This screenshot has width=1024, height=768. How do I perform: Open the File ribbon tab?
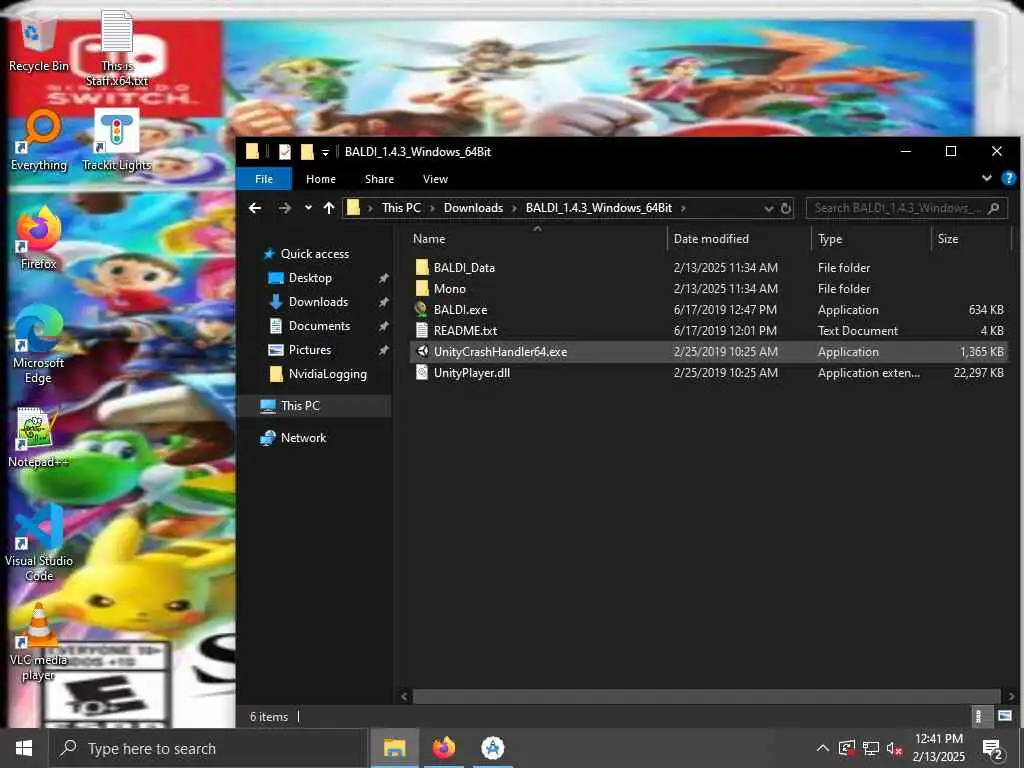click(x=264, y=179)
